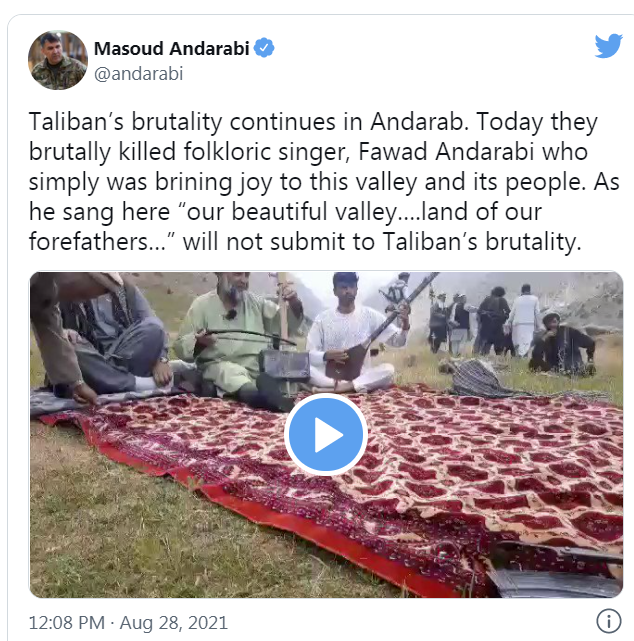Open the Twitter bird logo link

(x=608, y=46)
